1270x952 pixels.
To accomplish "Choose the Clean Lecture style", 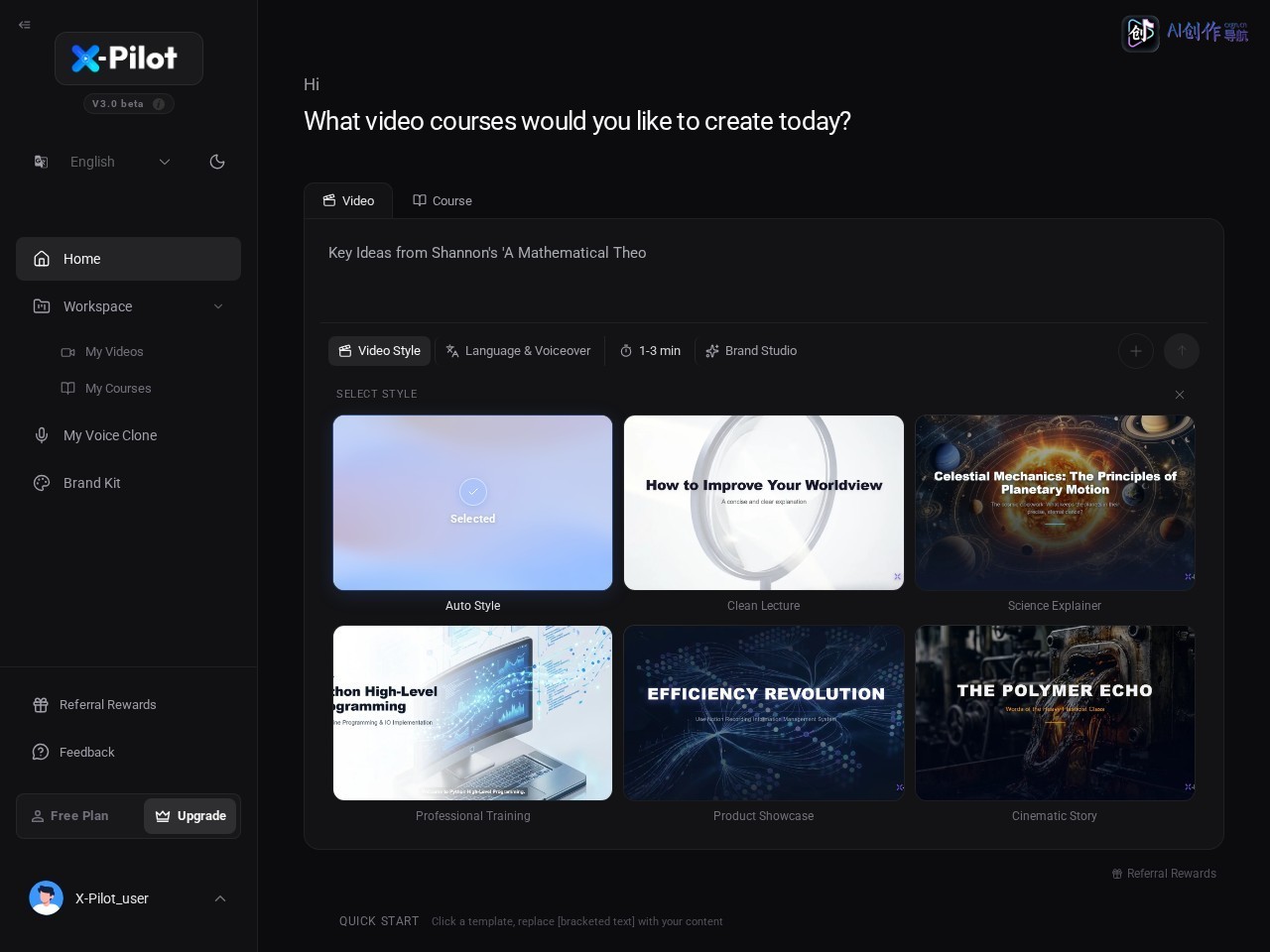I will click(x=764, y=503).
